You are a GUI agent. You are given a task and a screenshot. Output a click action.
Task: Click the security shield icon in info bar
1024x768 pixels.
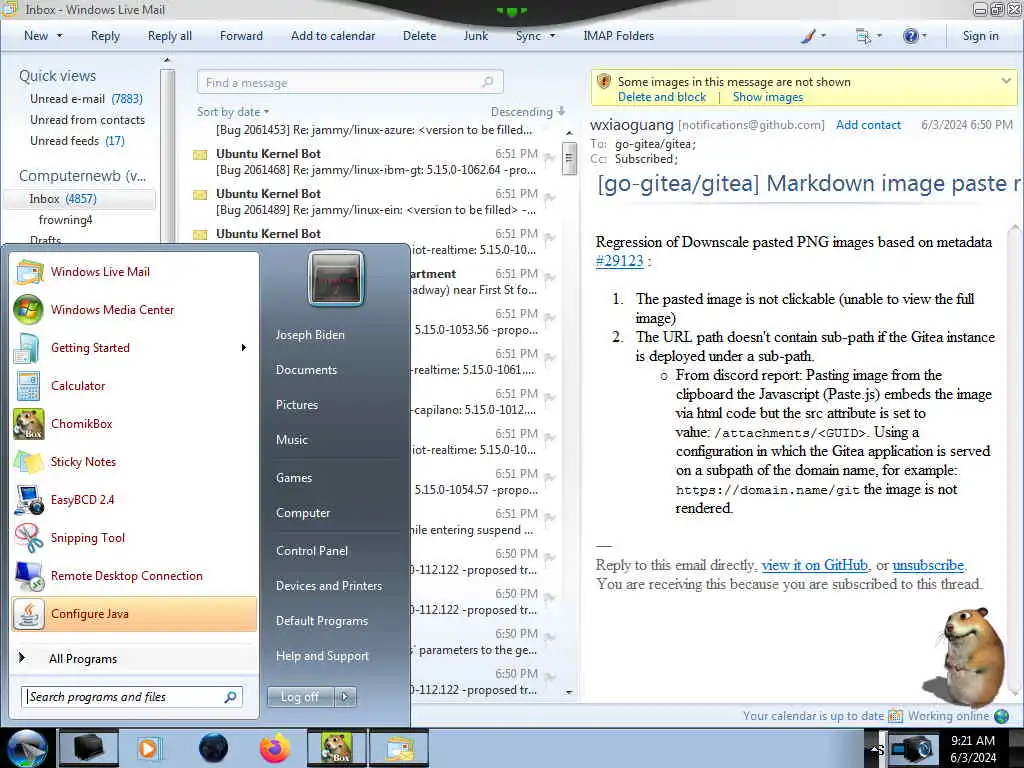click(x=604, y=82)
